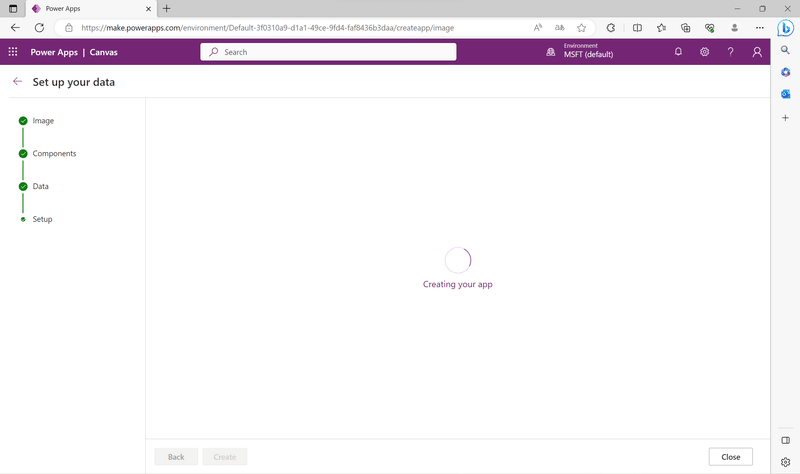The image size is (800, 474).
Task: Click the Canvas label in header
Action: pos(104,52)
